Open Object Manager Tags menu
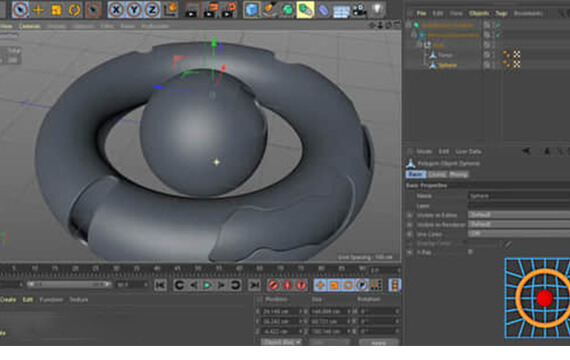 pos(501,13)
